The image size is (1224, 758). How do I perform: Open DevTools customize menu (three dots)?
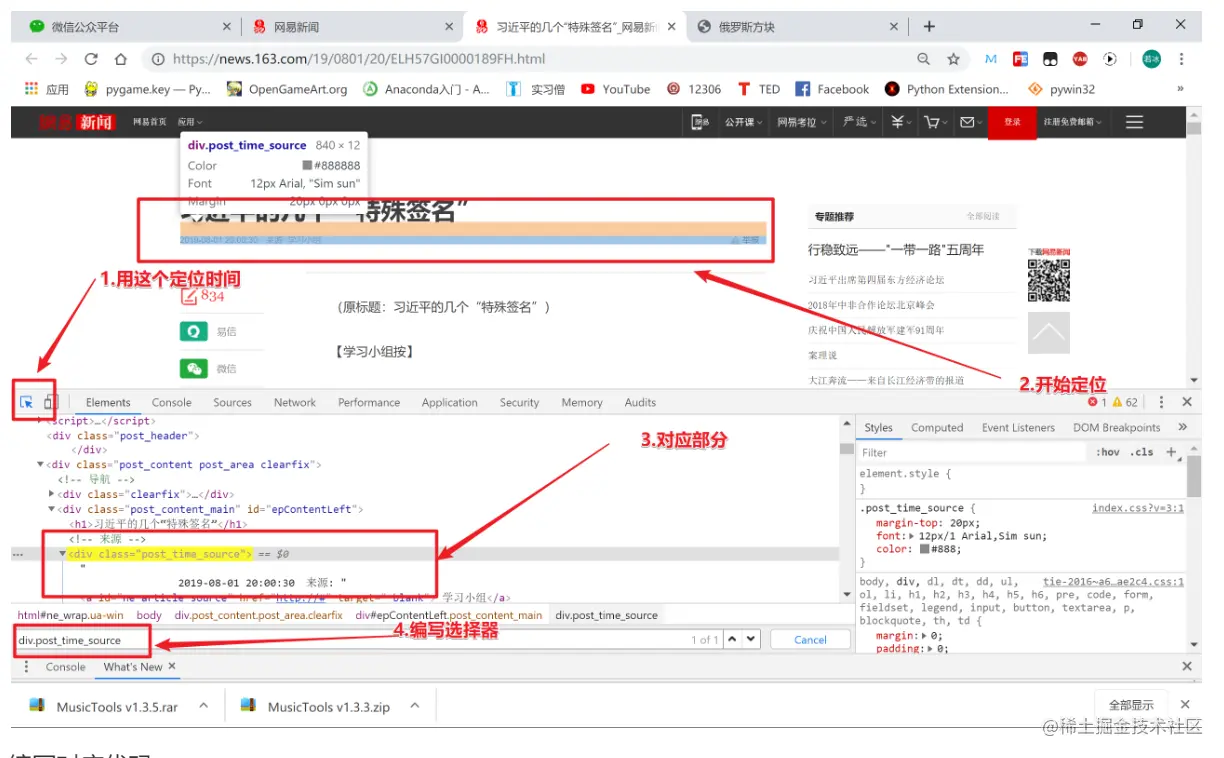[1161, 401]
